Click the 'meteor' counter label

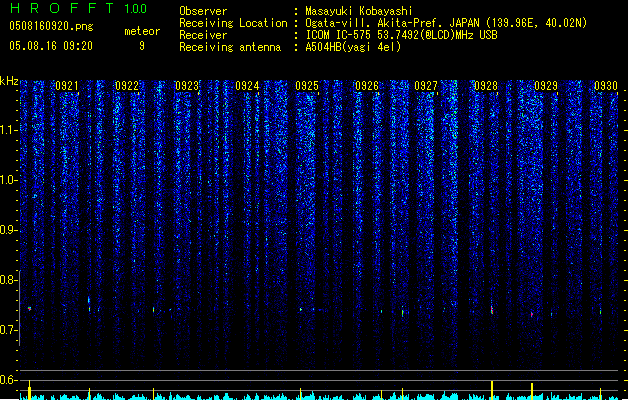(x=142, y=31)
